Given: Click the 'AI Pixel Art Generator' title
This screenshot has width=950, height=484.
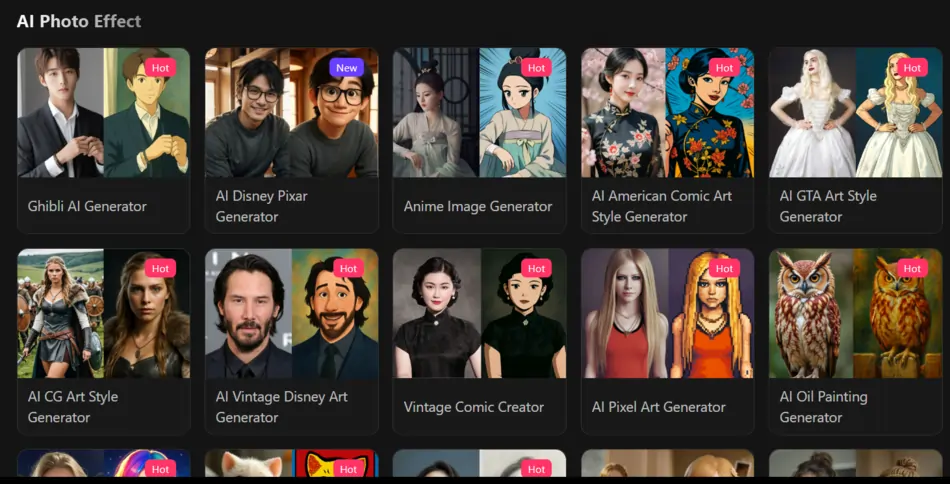Looking at the screenshot, I should [x=659, y=407].
